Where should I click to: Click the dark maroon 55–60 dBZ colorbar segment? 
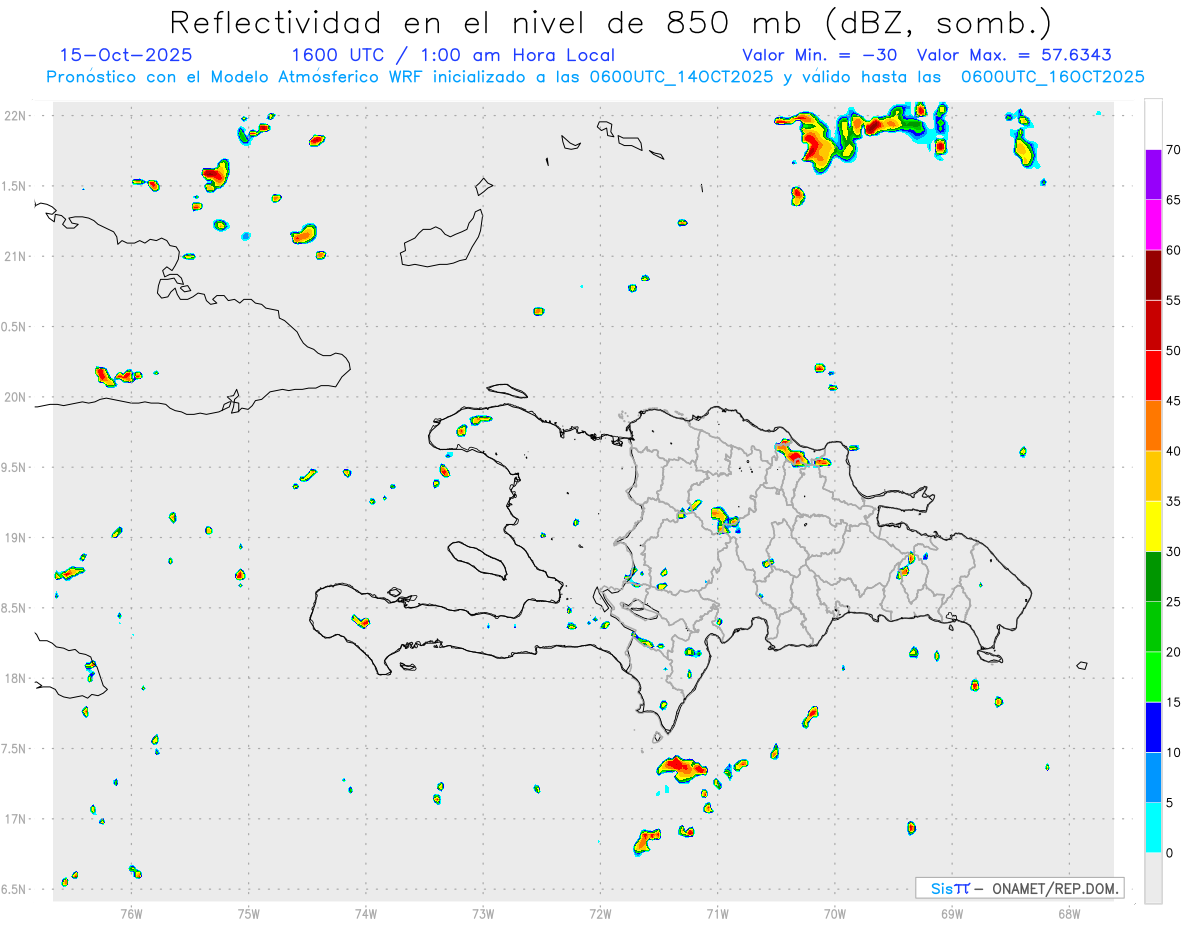tap(1153, 275)
